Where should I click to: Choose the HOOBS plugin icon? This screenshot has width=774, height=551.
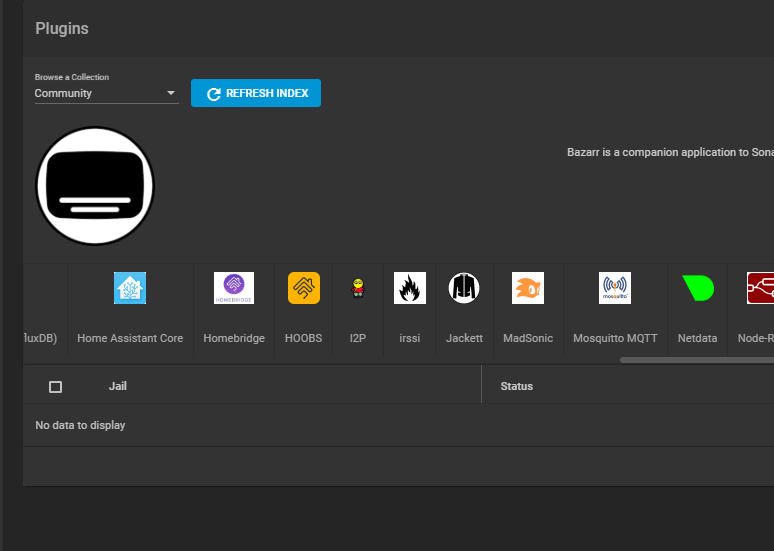(304, 288)
